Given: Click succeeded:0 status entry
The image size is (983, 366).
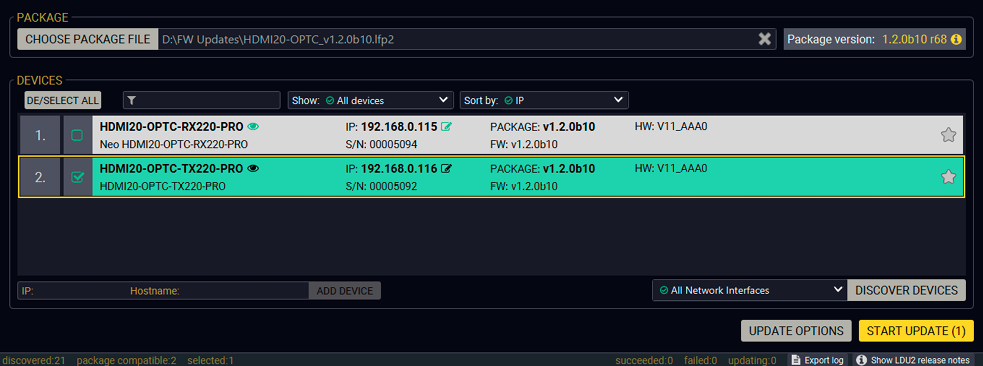Looking at the screenshot, I should pos(644,360).
